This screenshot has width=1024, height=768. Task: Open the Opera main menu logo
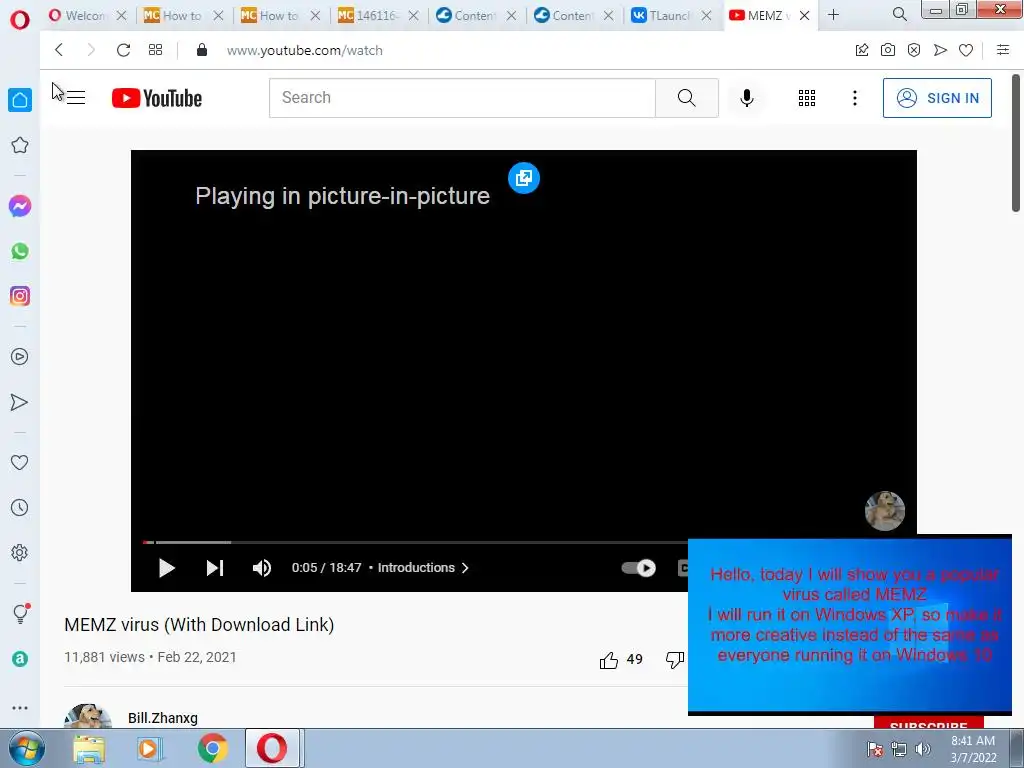[x=20, y=20]
